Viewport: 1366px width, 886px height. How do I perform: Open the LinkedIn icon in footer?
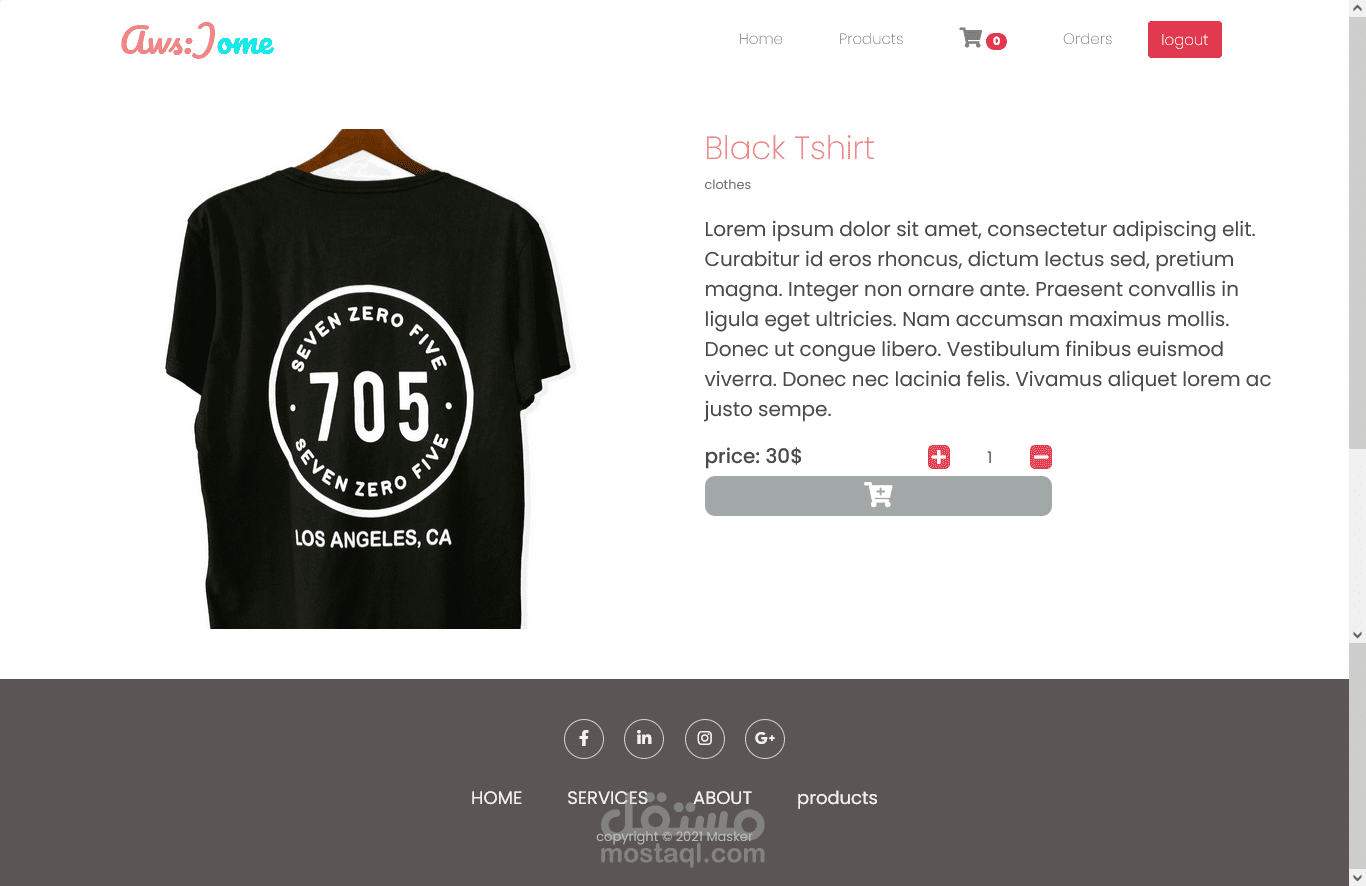[644, 739]
